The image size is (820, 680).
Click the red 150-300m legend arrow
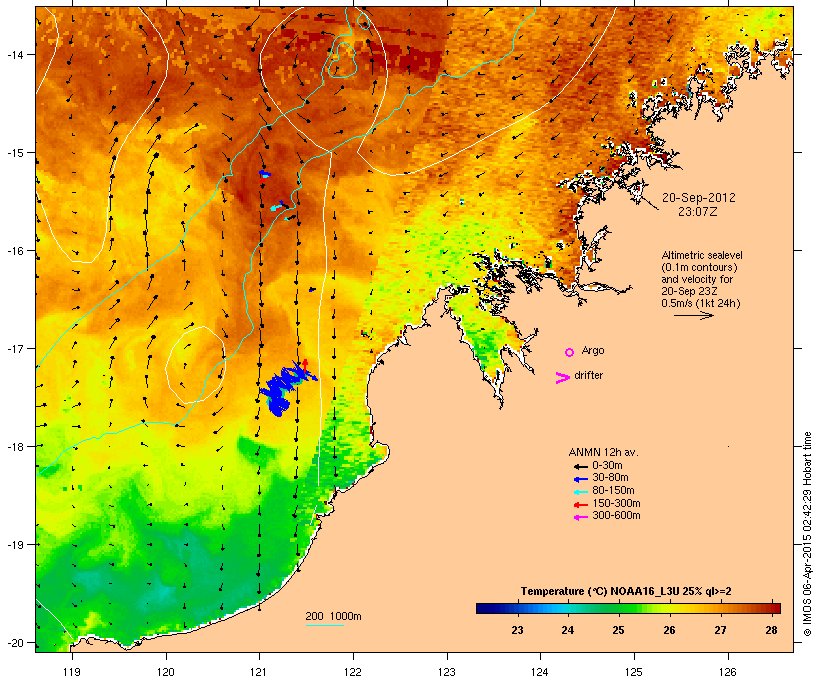click(x=580, y=505)
